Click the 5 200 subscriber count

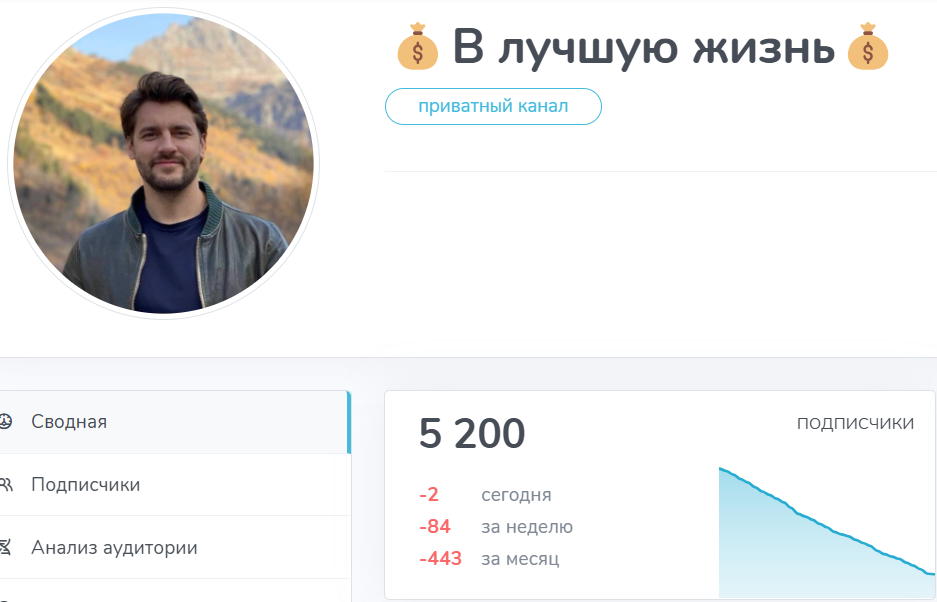tap(471, 434)
